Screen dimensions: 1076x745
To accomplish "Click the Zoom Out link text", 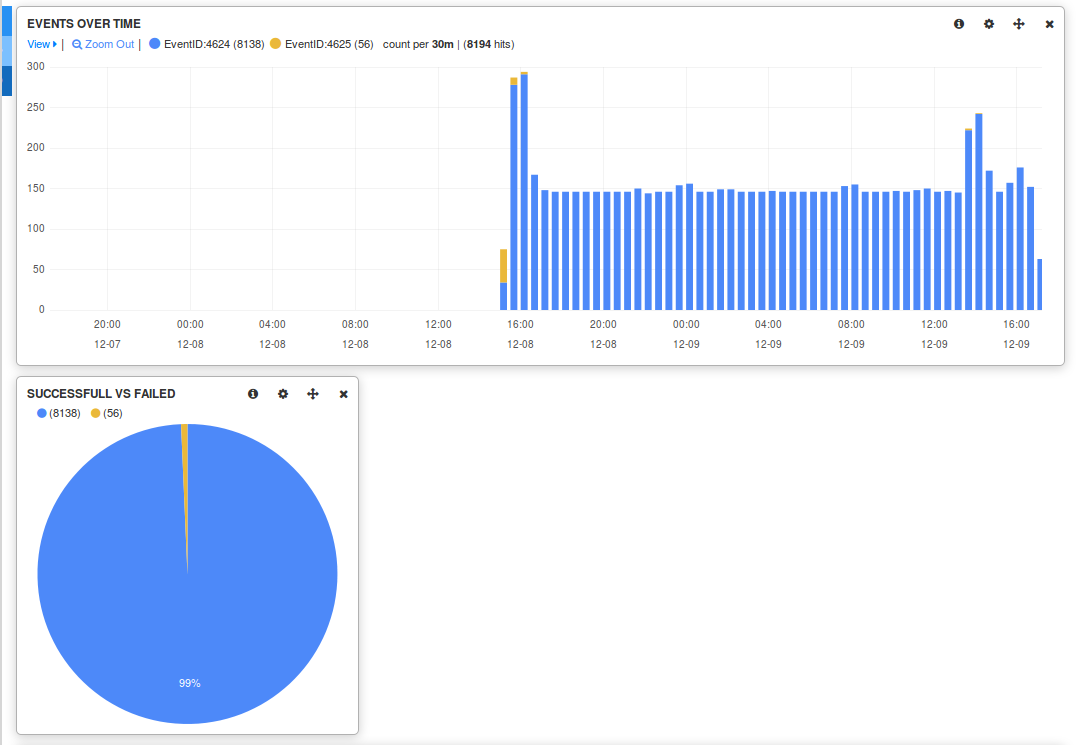I will 109,44.
